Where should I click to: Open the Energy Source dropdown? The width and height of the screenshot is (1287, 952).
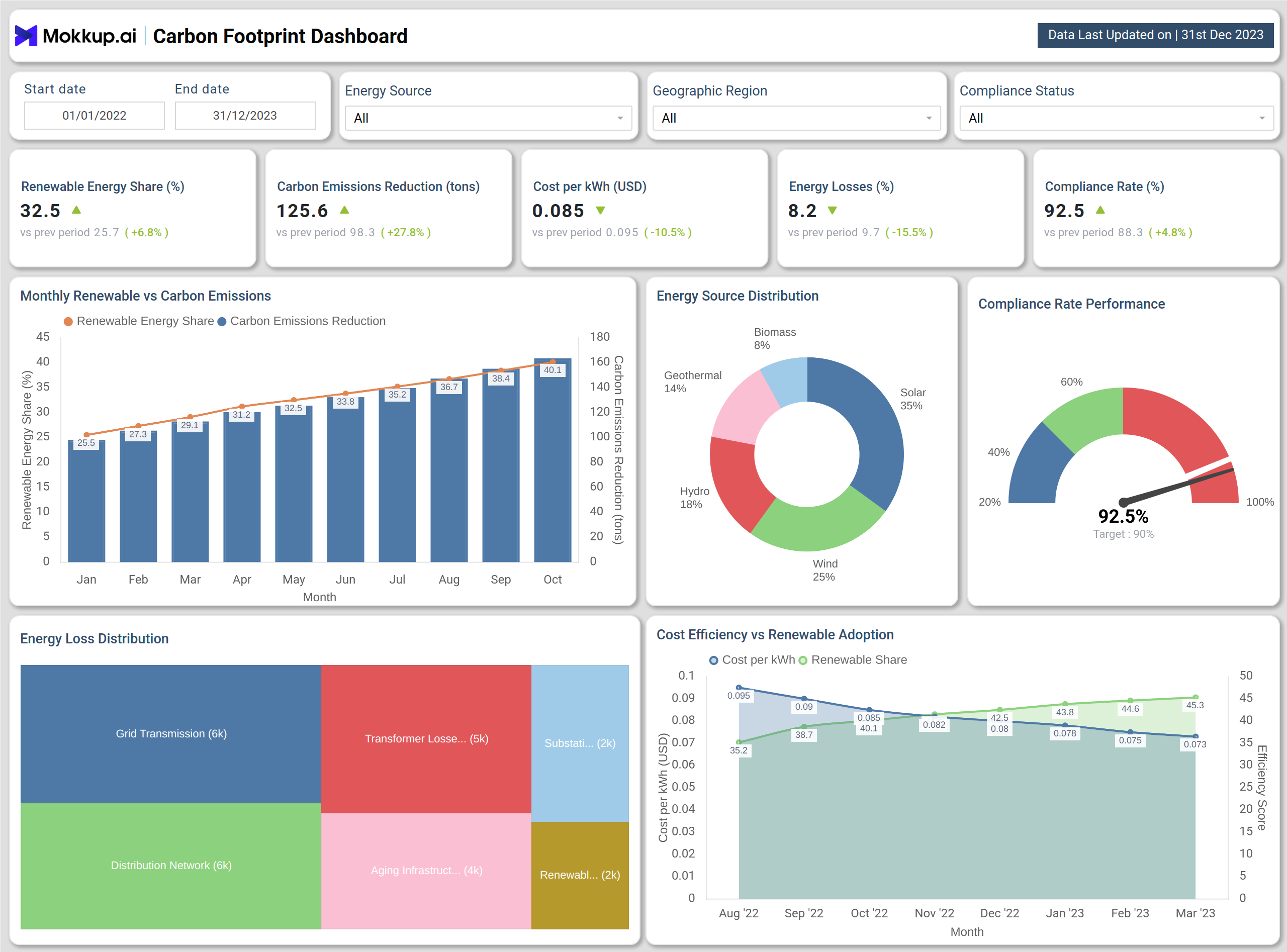click(x=488, y=118)
